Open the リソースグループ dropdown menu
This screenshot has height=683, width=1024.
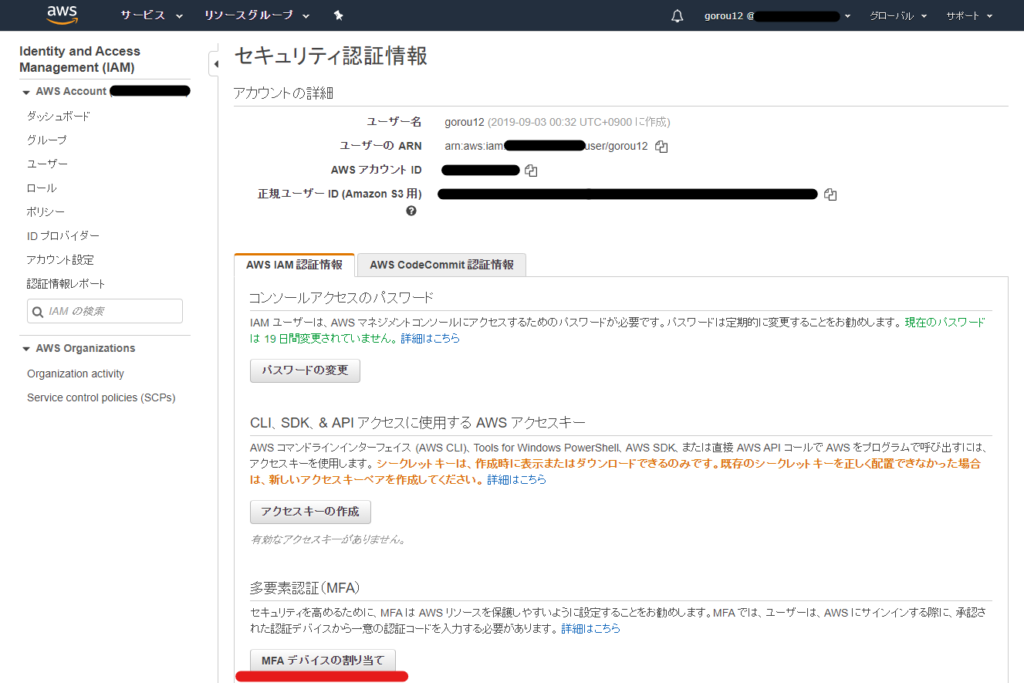coord(257,15)
